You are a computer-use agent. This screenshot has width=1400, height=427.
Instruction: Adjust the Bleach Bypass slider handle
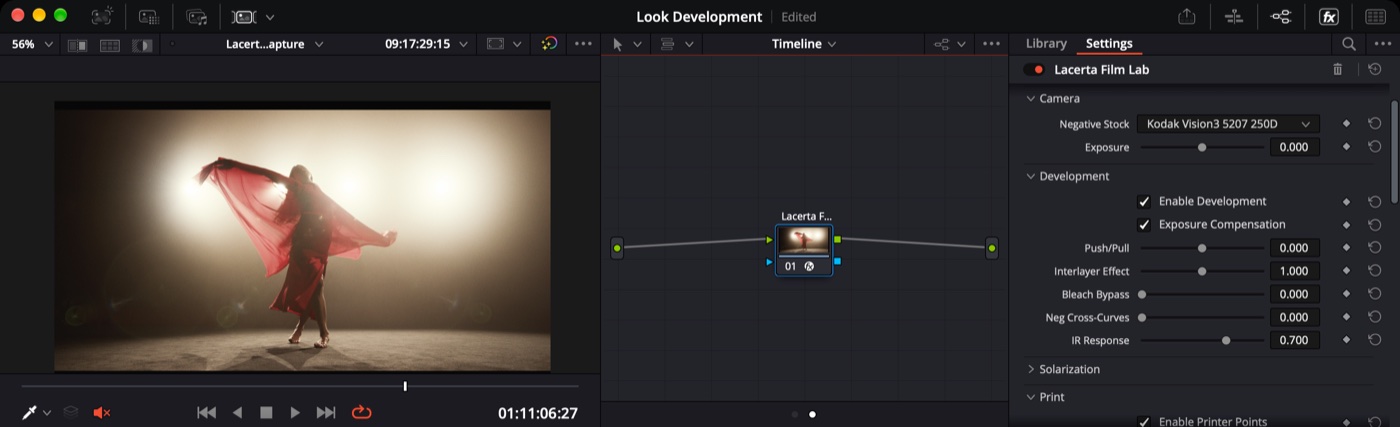point(1142,294)
